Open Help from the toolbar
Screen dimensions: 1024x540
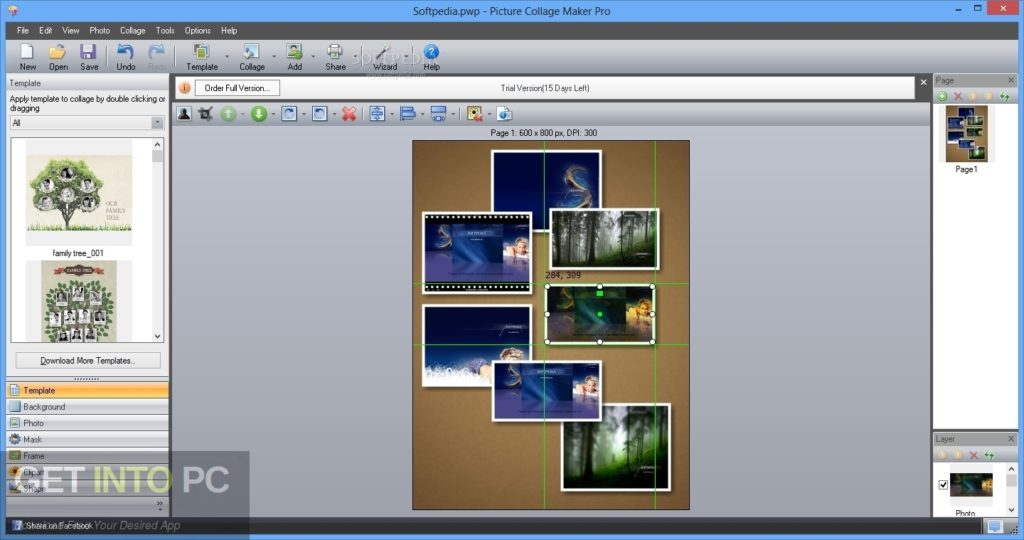pos(431,57)
